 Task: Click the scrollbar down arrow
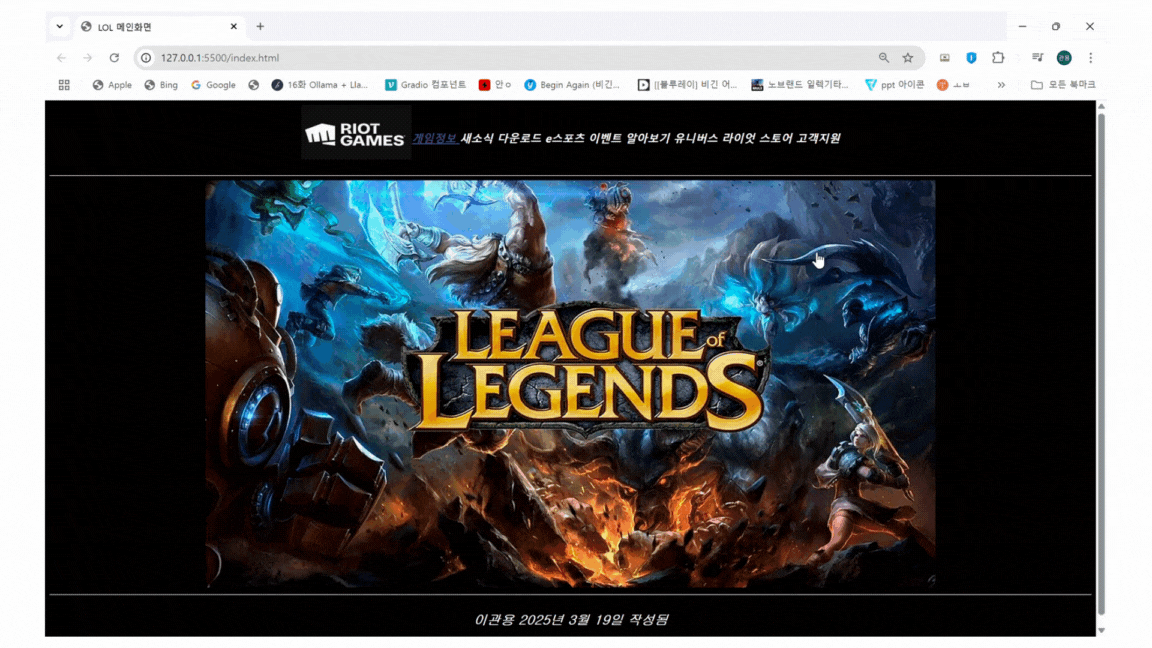1101,630
